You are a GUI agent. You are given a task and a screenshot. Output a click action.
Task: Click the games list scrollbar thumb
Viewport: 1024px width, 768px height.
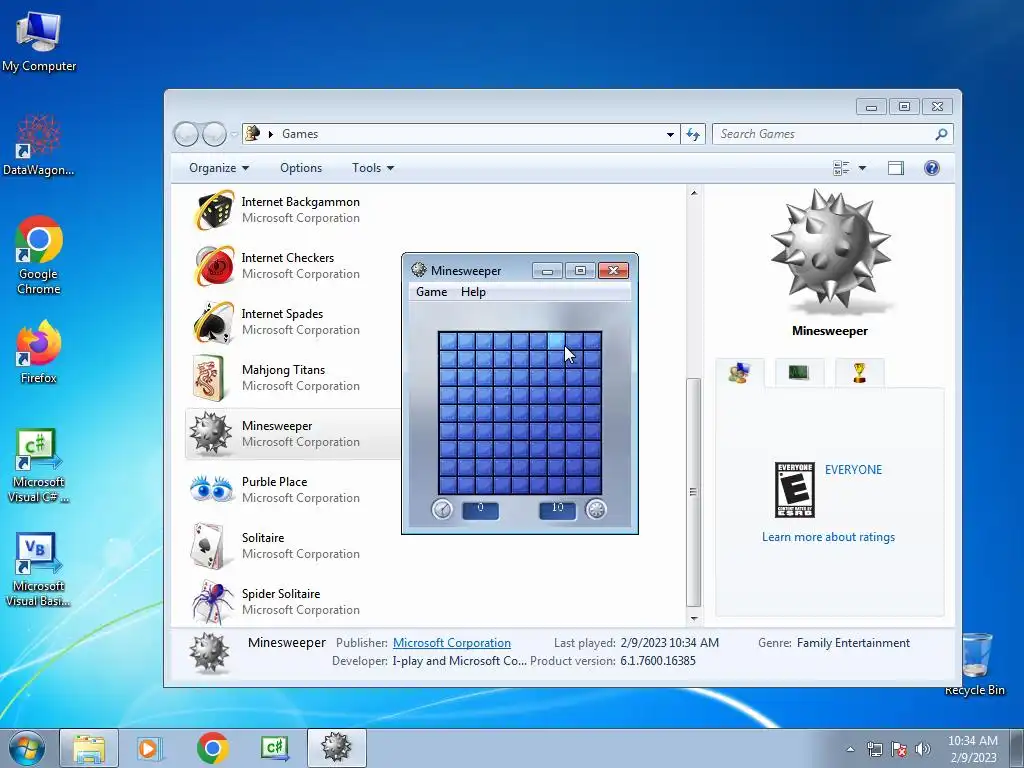[x=694, y=492]
